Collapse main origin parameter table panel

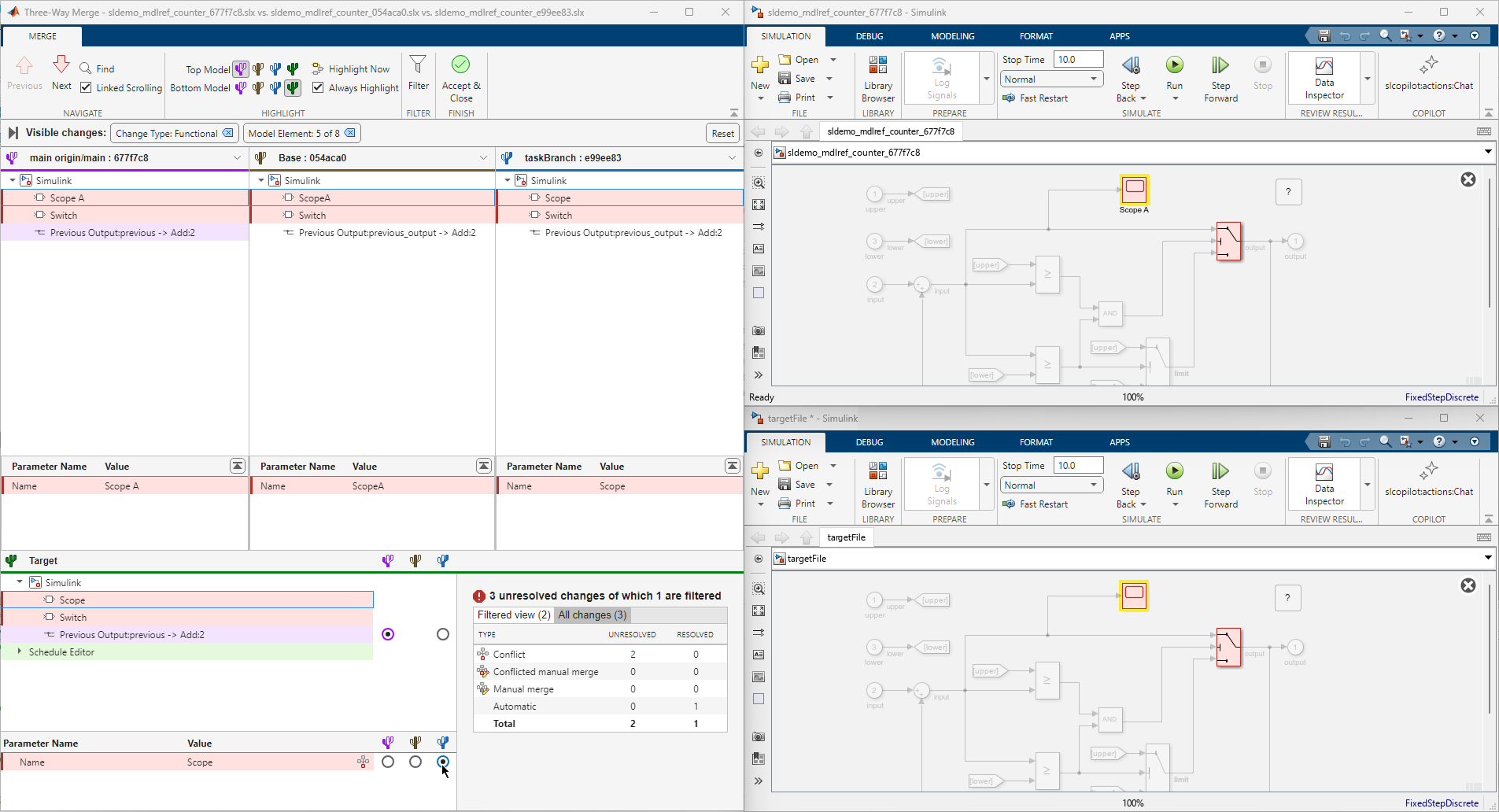point(238,467)
